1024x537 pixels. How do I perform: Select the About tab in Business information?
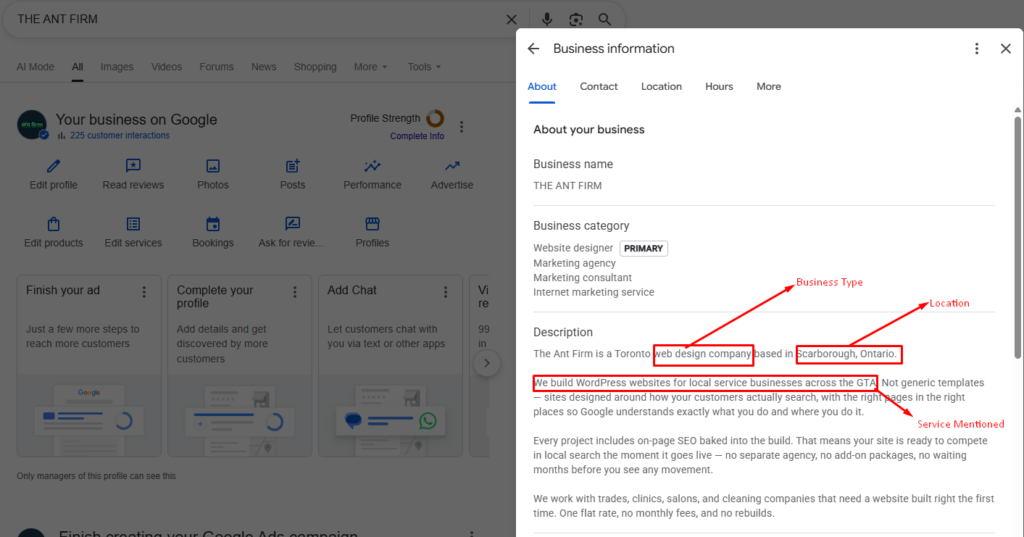tap(542, 86)
